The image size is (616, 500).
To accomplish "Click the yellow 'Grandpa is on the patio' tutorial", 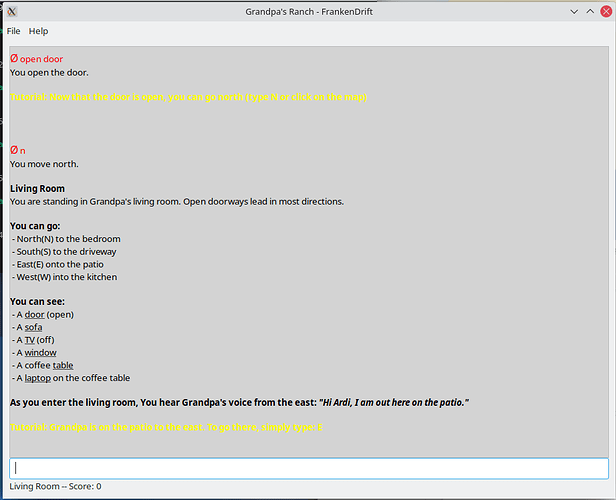I will click(x=166, y=427).
